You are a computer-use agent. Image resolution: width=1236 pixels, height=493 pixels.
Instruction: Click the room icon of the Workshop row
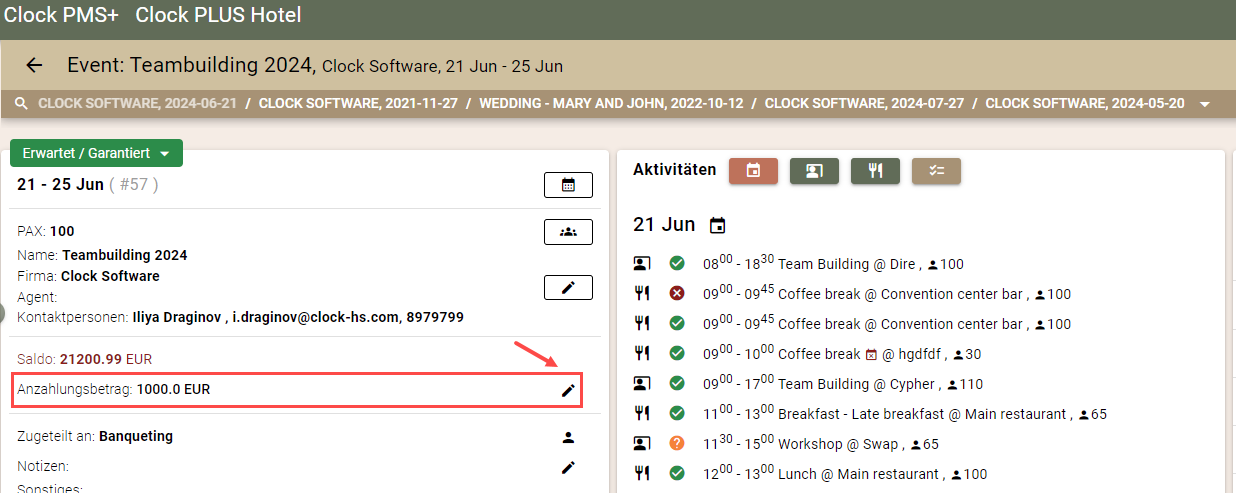point(642,444)
